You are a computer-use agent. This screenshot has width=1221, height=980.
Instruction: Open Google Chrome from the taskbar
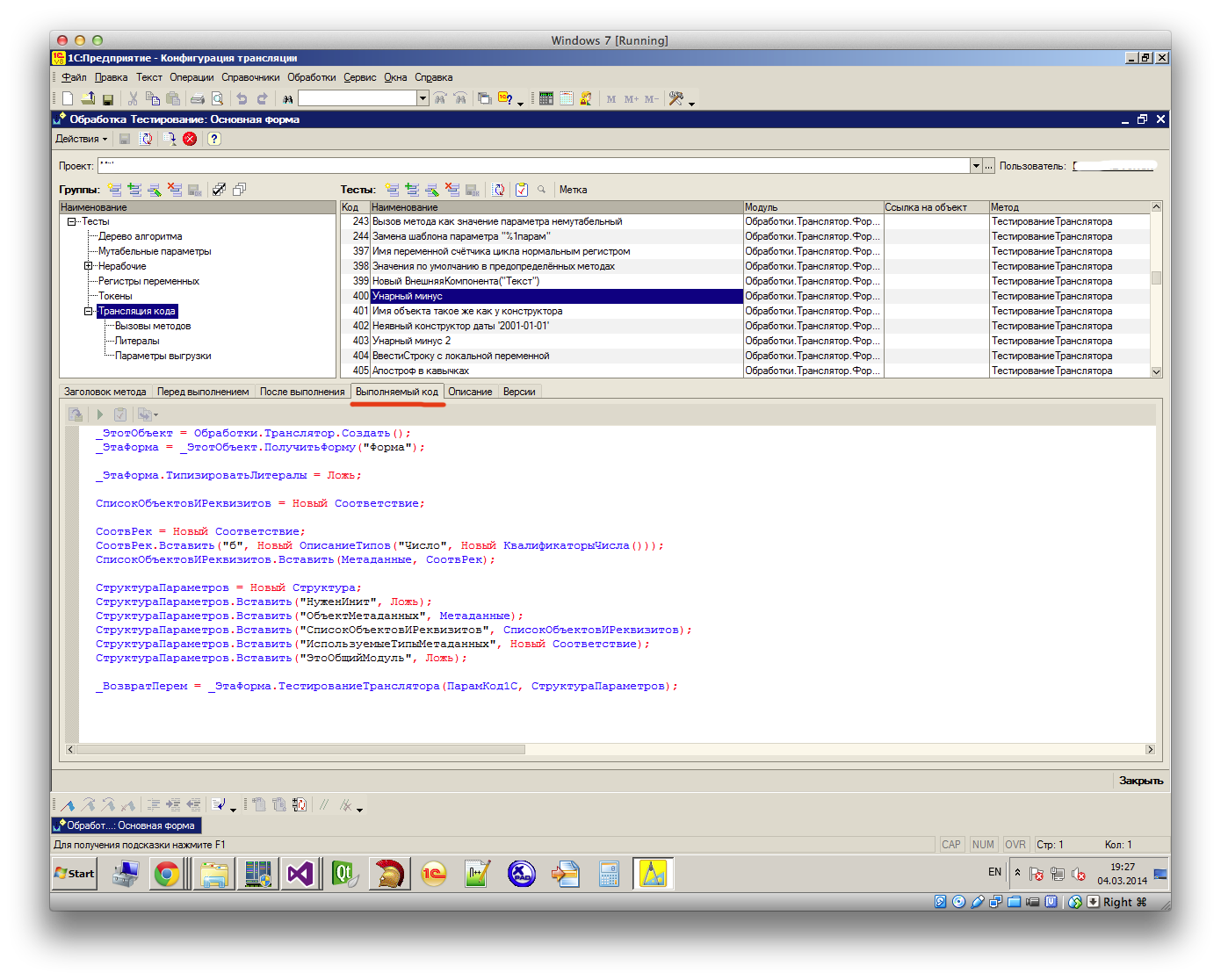[x=167, y=874]
